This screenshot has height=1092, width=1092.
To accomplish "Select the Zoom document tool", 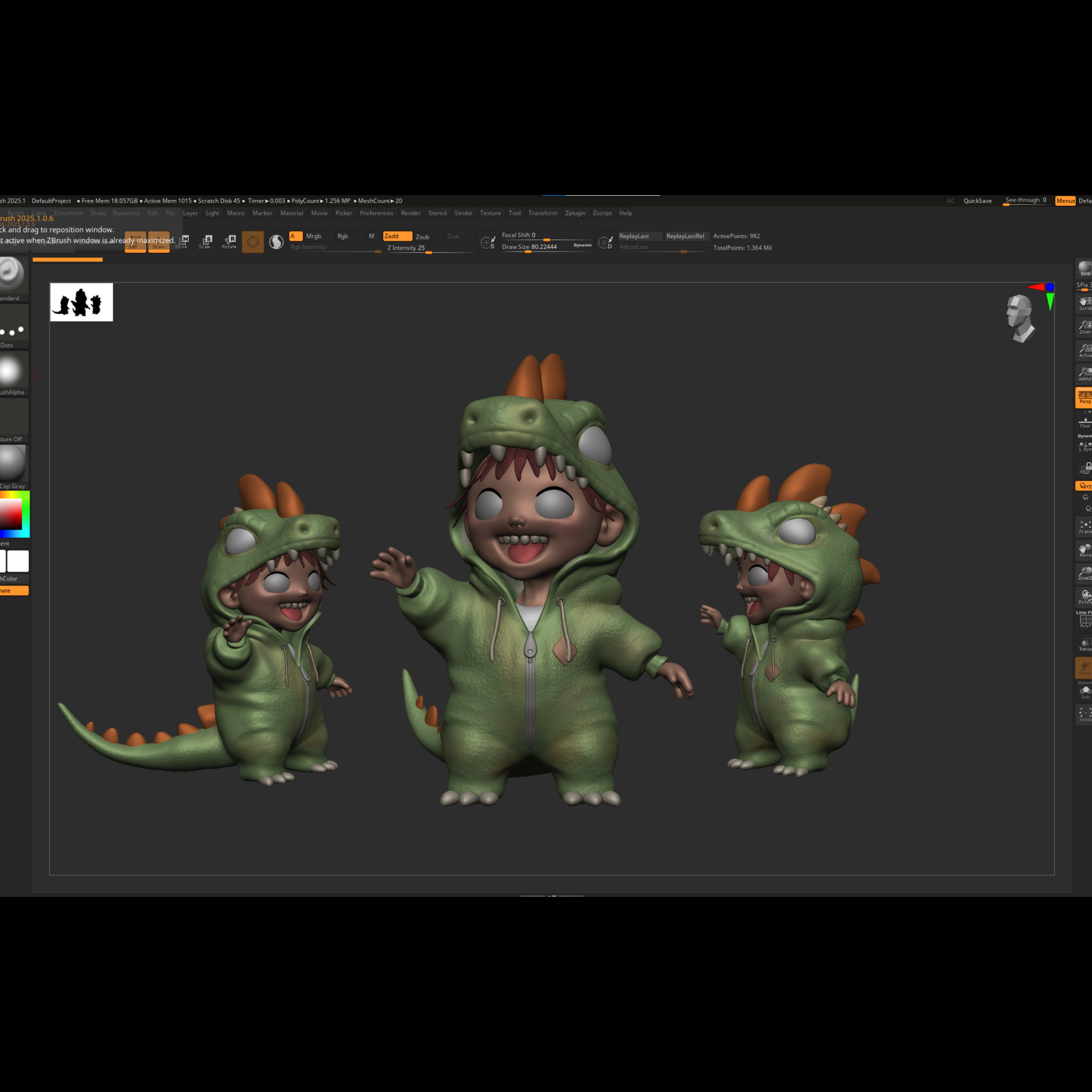I will (1084, 327).
